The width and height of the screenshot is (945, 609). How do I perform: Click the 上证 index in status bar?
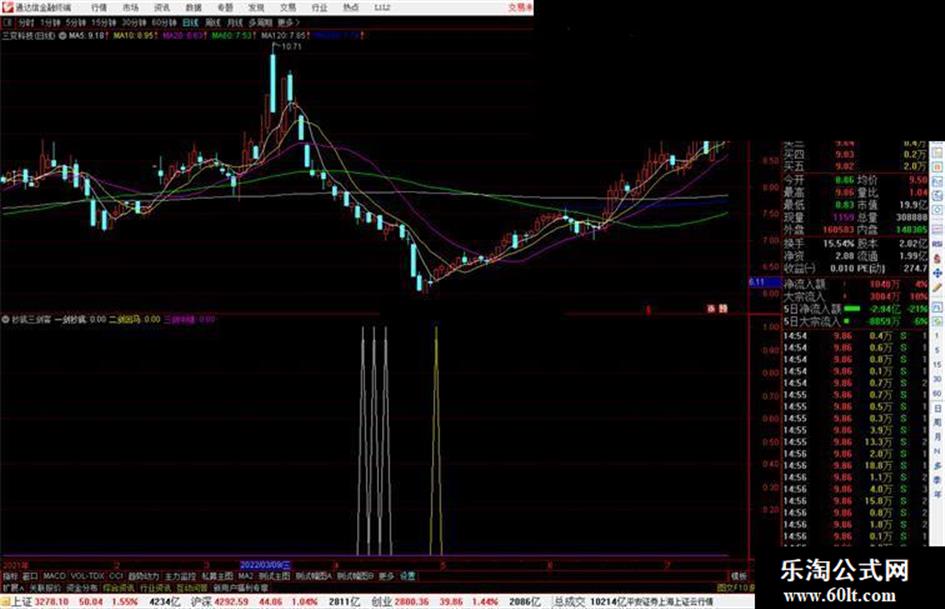pyautogui.click(x=21, y=602)
